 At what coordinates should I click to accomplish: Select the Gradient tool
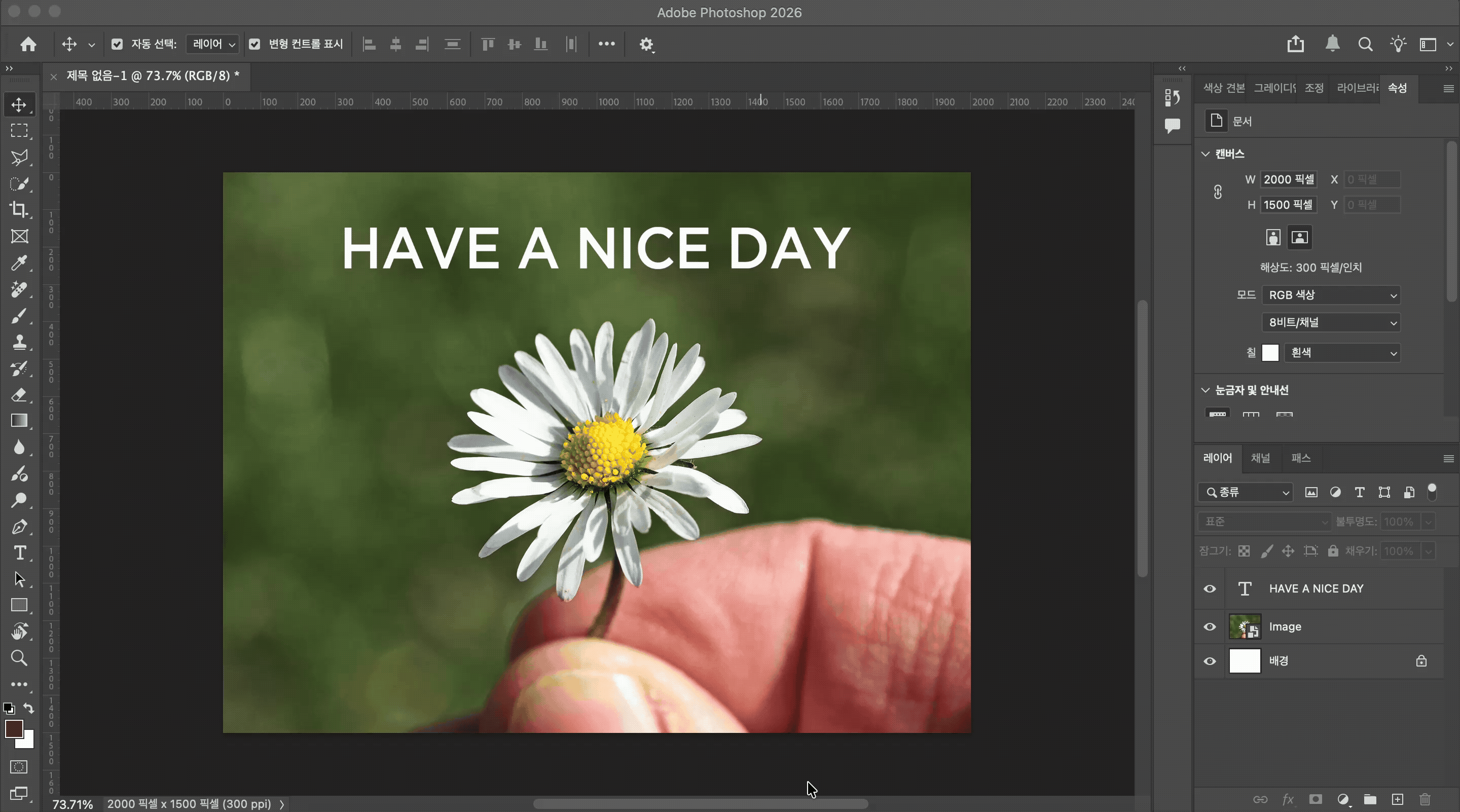[19, 421]
